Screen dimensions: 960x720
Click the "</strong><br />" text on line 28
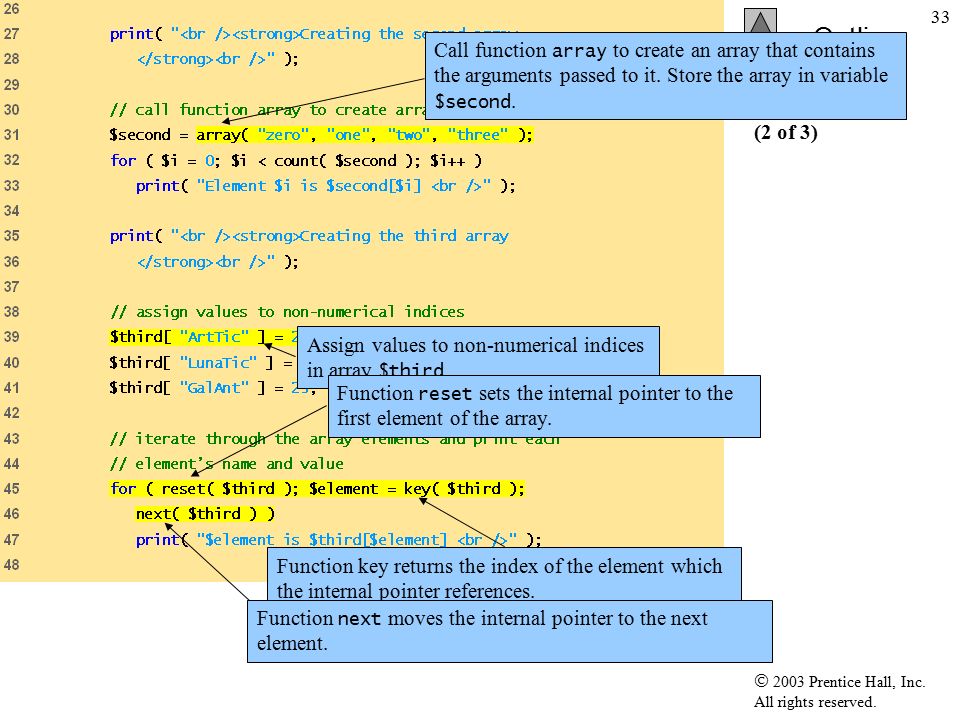click(206, 59)
